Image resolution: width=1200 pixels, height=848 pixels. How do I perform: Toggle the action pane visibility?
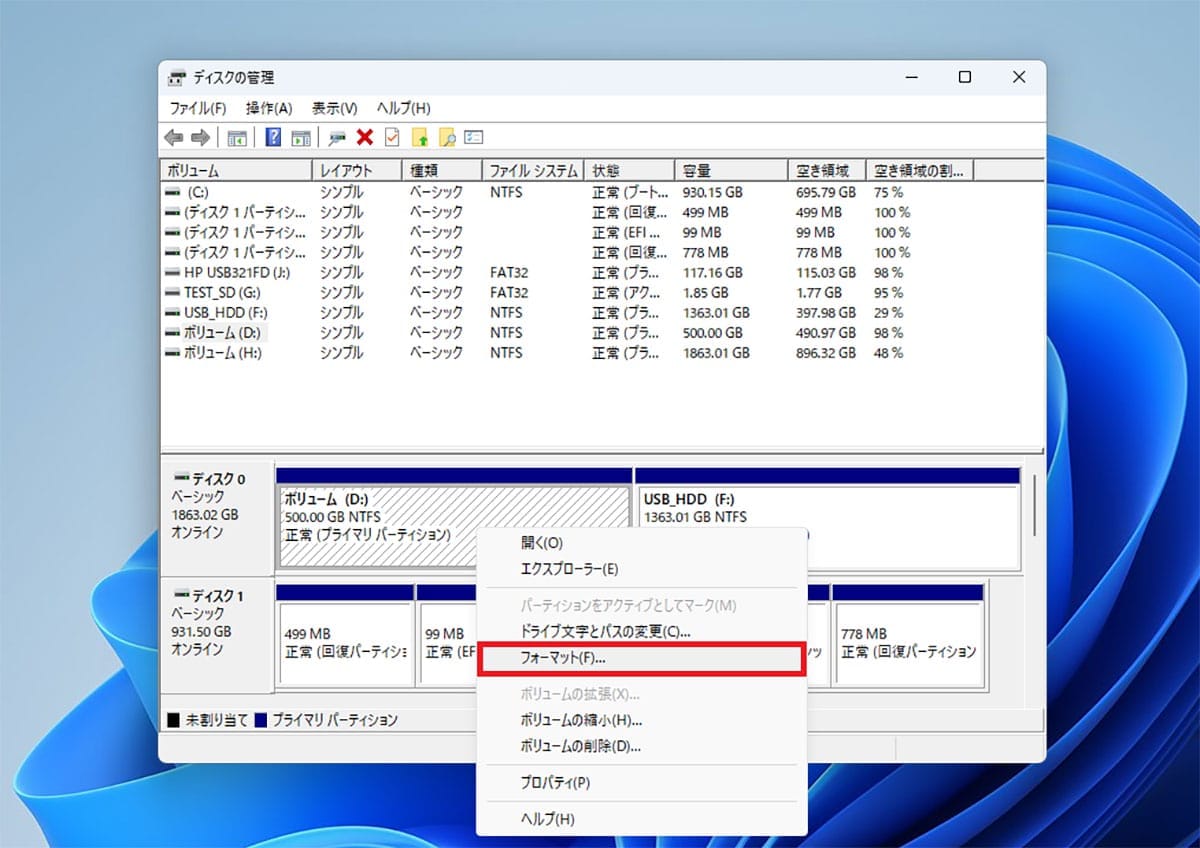[301, 137]
